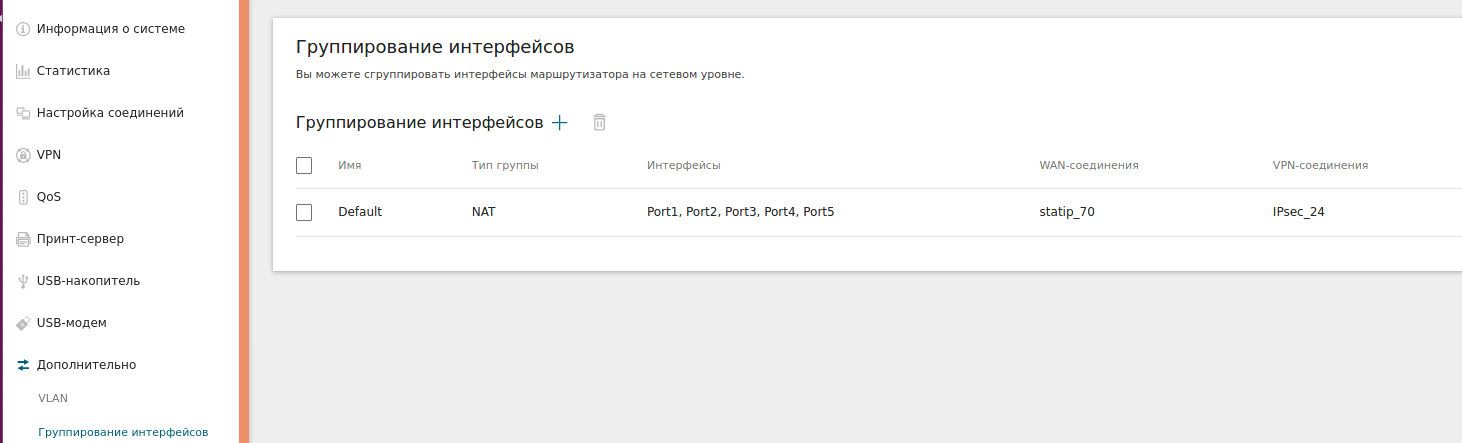
Task: Click the connection settings icon
Action: [x=23, y=113]
